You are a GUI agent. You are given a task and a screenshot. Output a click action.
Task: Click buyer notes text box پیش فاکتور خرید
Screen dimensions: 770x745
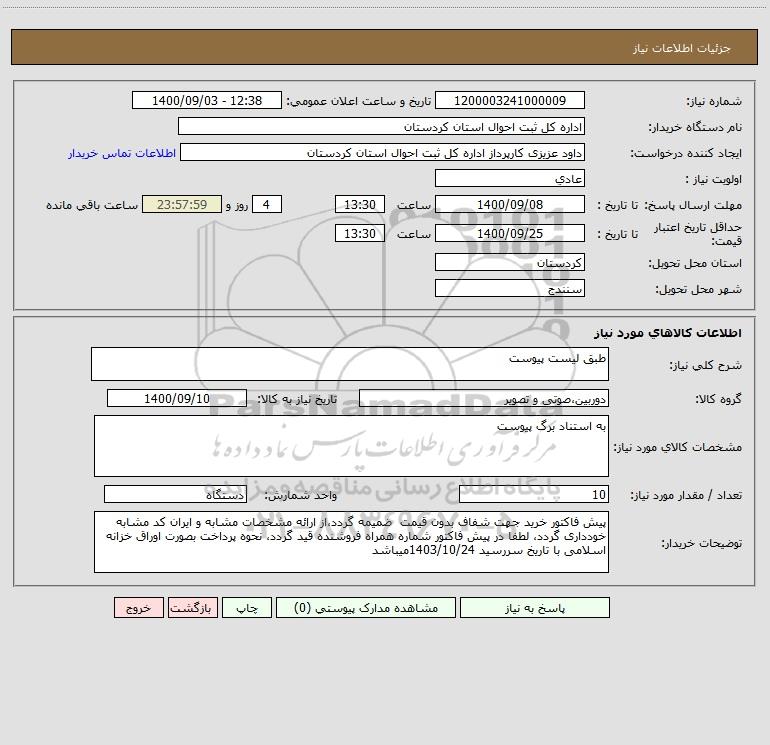351,542
